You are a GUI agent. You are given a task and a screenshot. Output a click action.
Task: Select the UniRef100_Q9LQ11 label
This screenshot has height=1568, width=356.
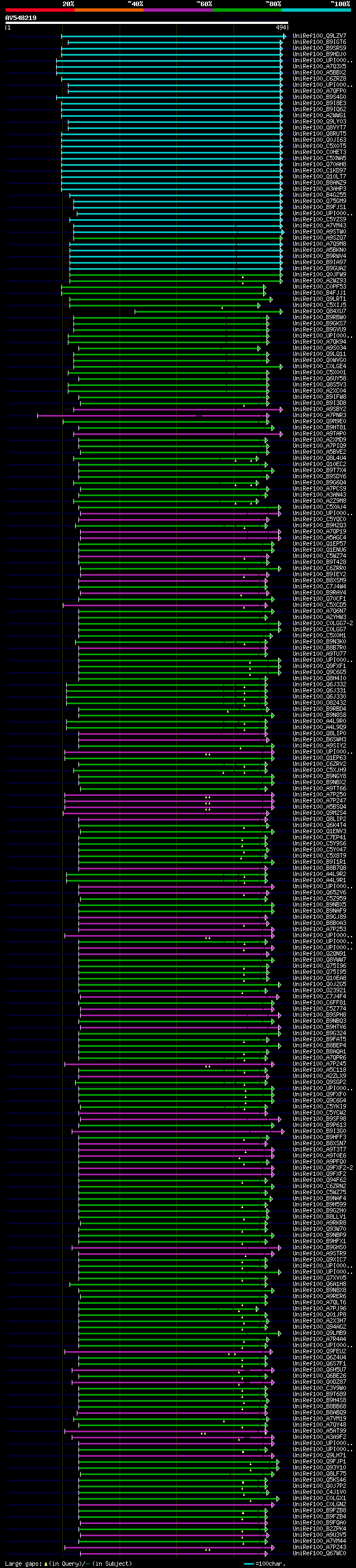pyautogui.click(x=319, y=354)
